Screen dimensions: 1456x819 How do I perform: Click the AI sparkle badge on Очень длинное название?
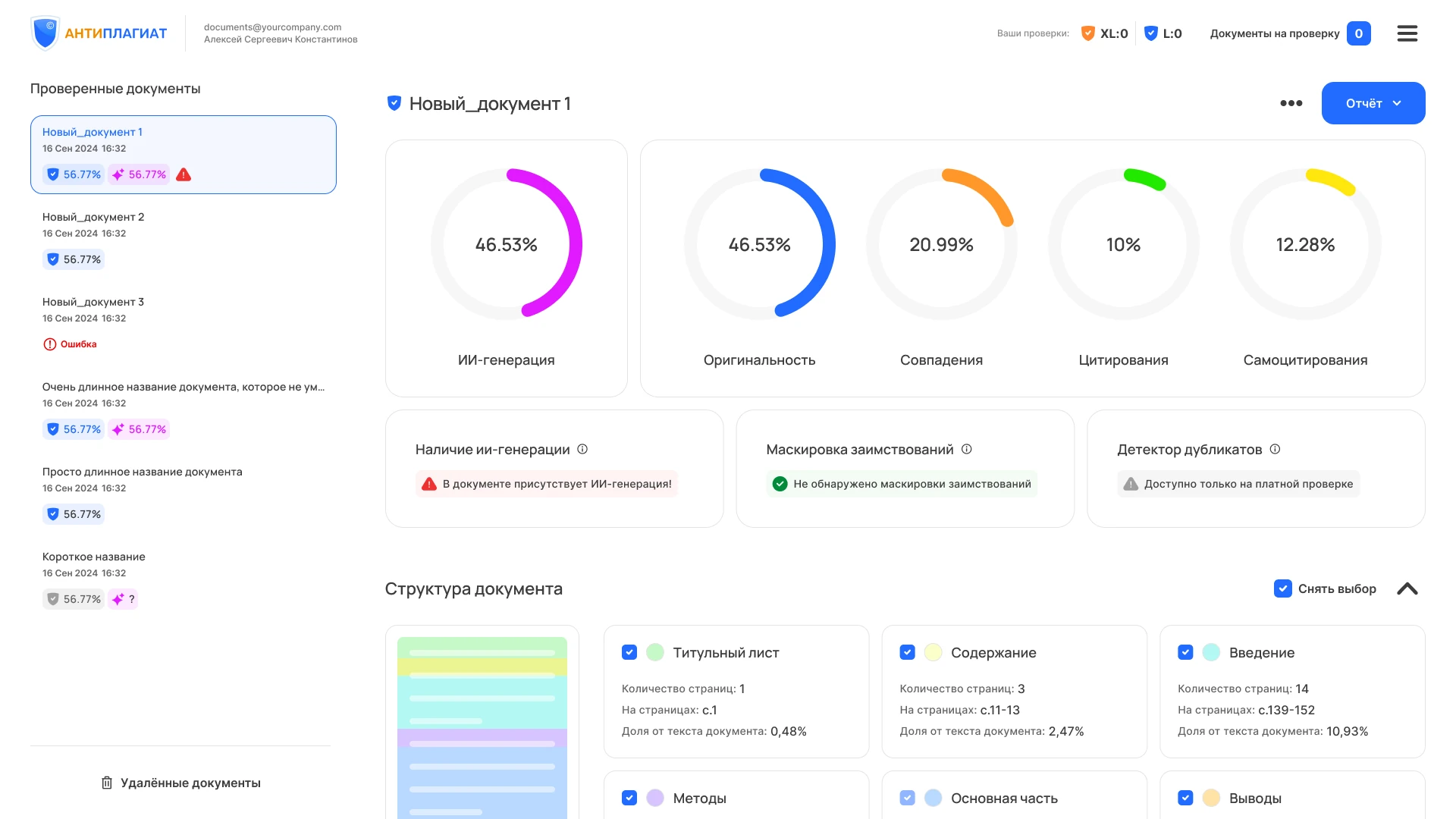coord(139,429)
